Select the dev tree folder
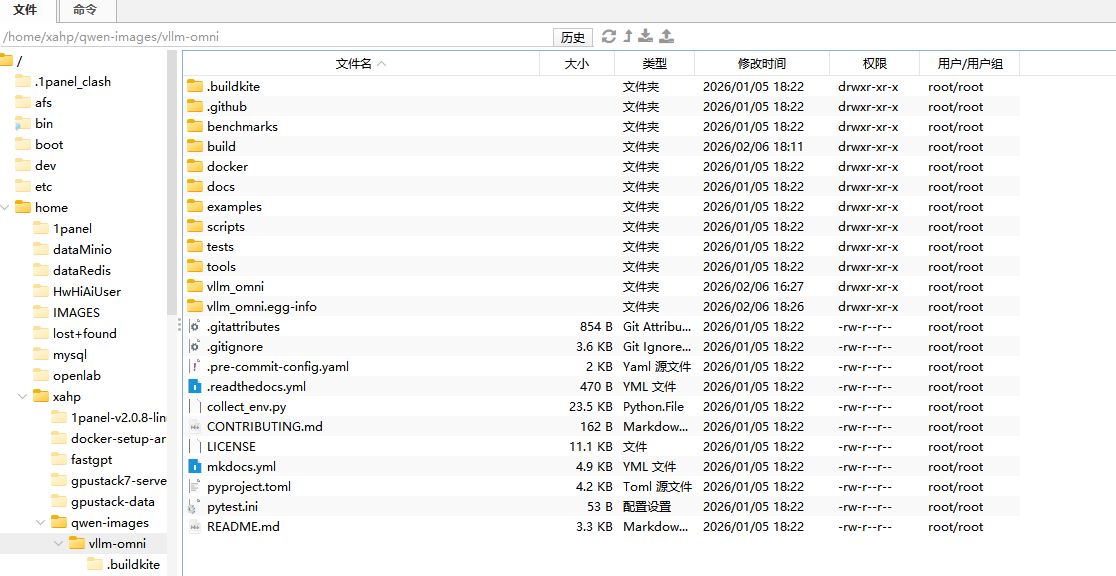The image size is (1116, 576). click(x=46, y=165)
